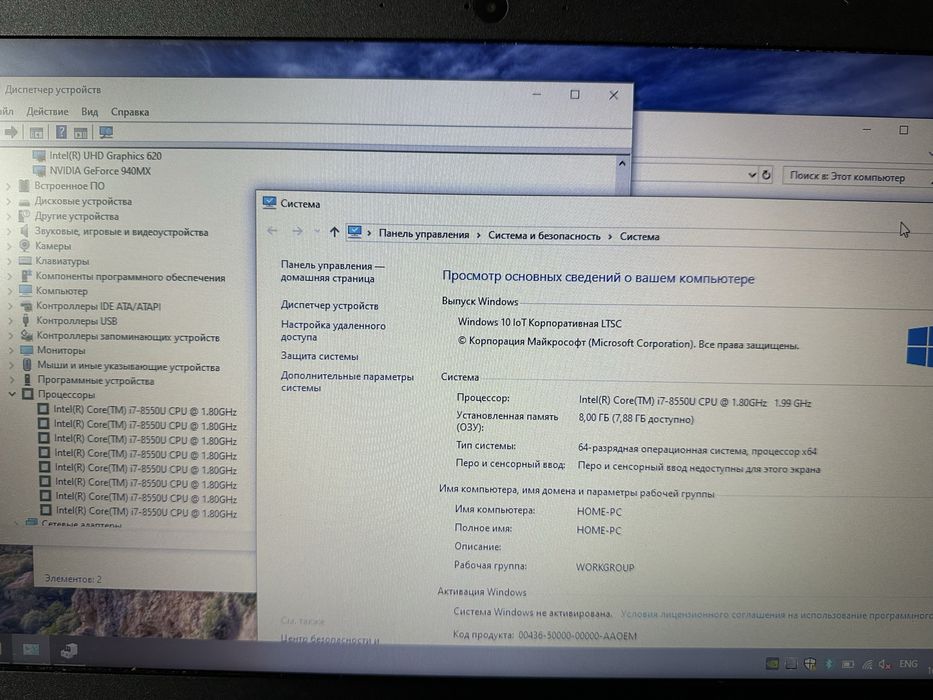The image size is (933, 700).
Task: Expand the Контроллеры USB category
Action: tap(10, 321)
